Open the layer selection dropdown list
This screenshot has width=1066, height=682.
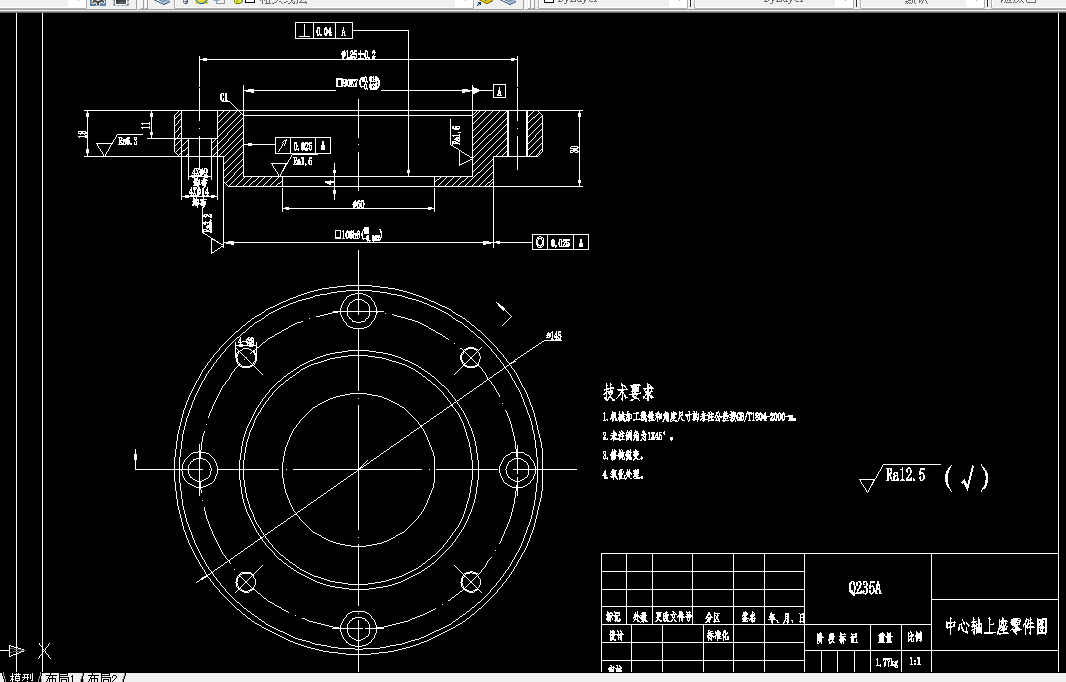(x=467, y=3)
